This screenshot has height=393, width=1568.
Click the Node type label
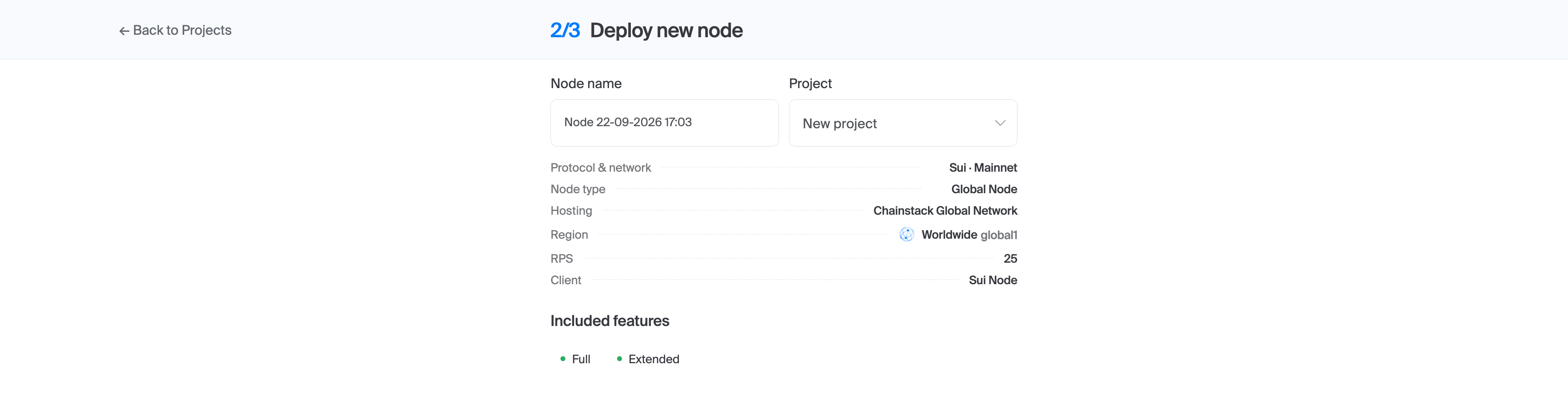coord(578,189)
